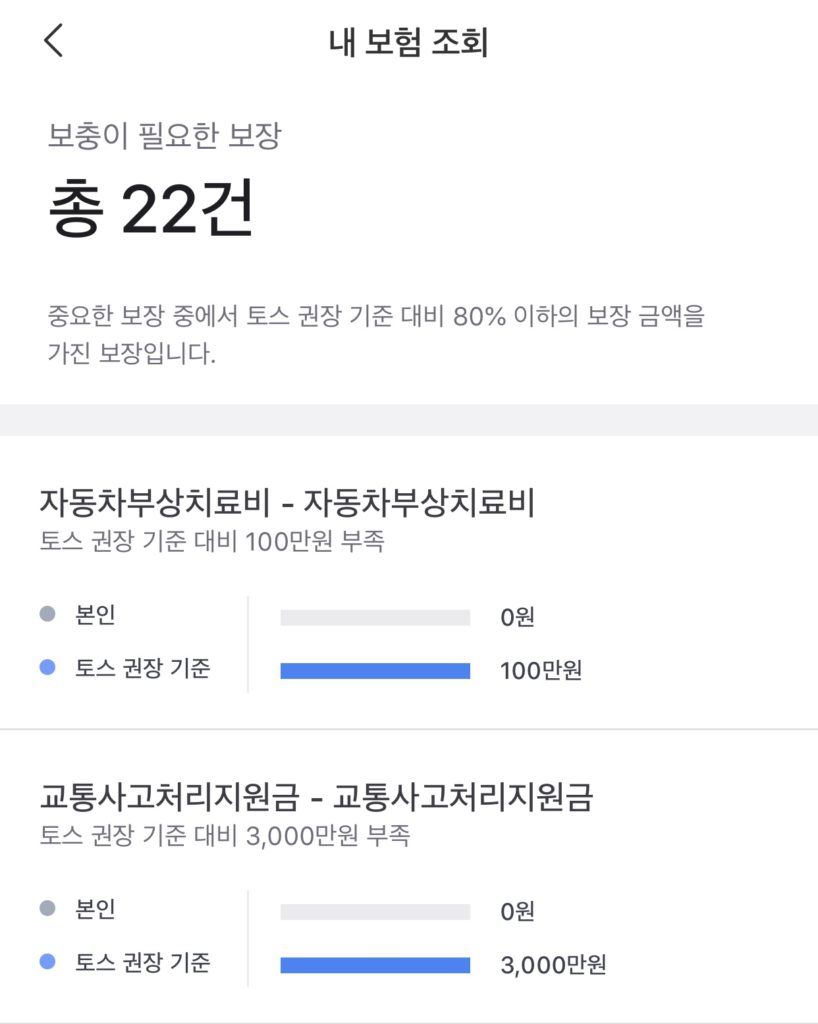Open the 자동차부상치료비 coverage item title
The height and width of the screenshot is (1024, 818).
287,502
